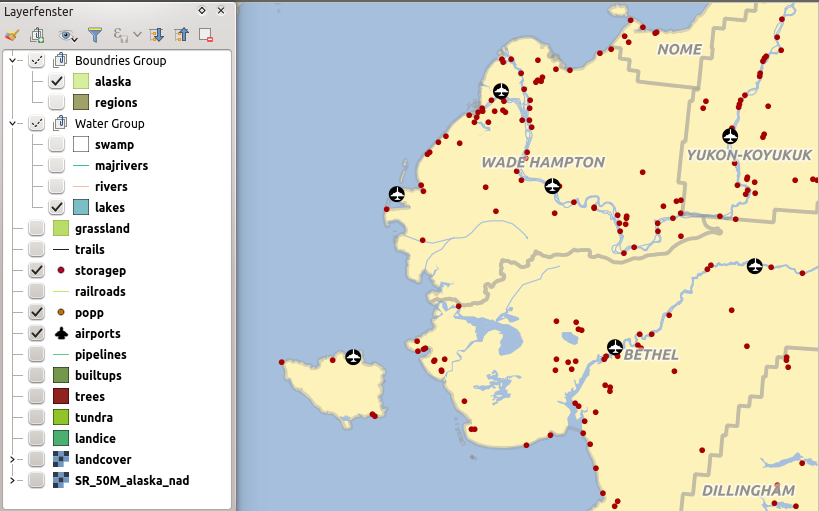
Task: Click the add group icon
Action: pyautogui.click(x=37, y=35)
